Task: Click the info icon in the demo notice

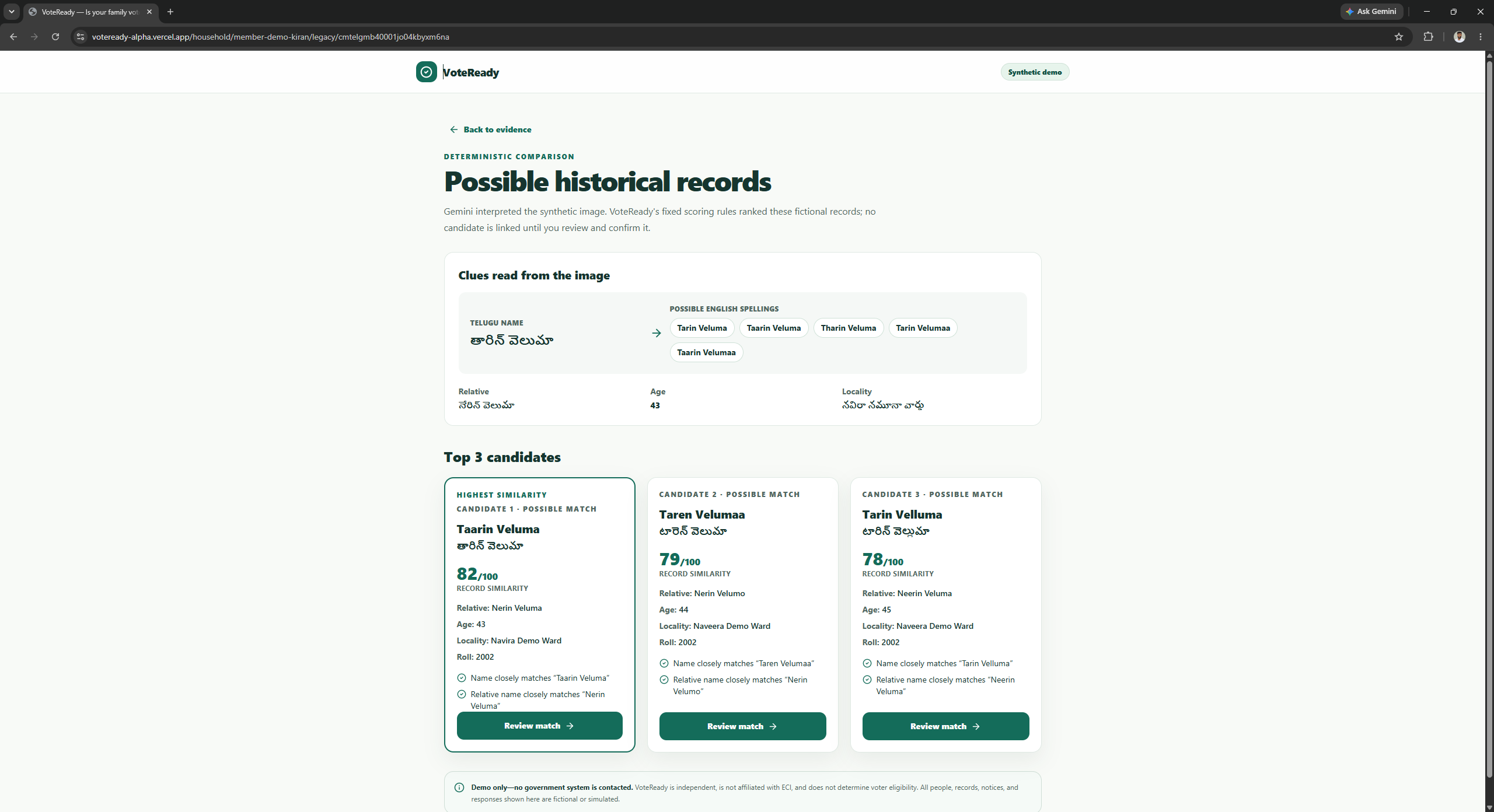Action: pos(459,787)
